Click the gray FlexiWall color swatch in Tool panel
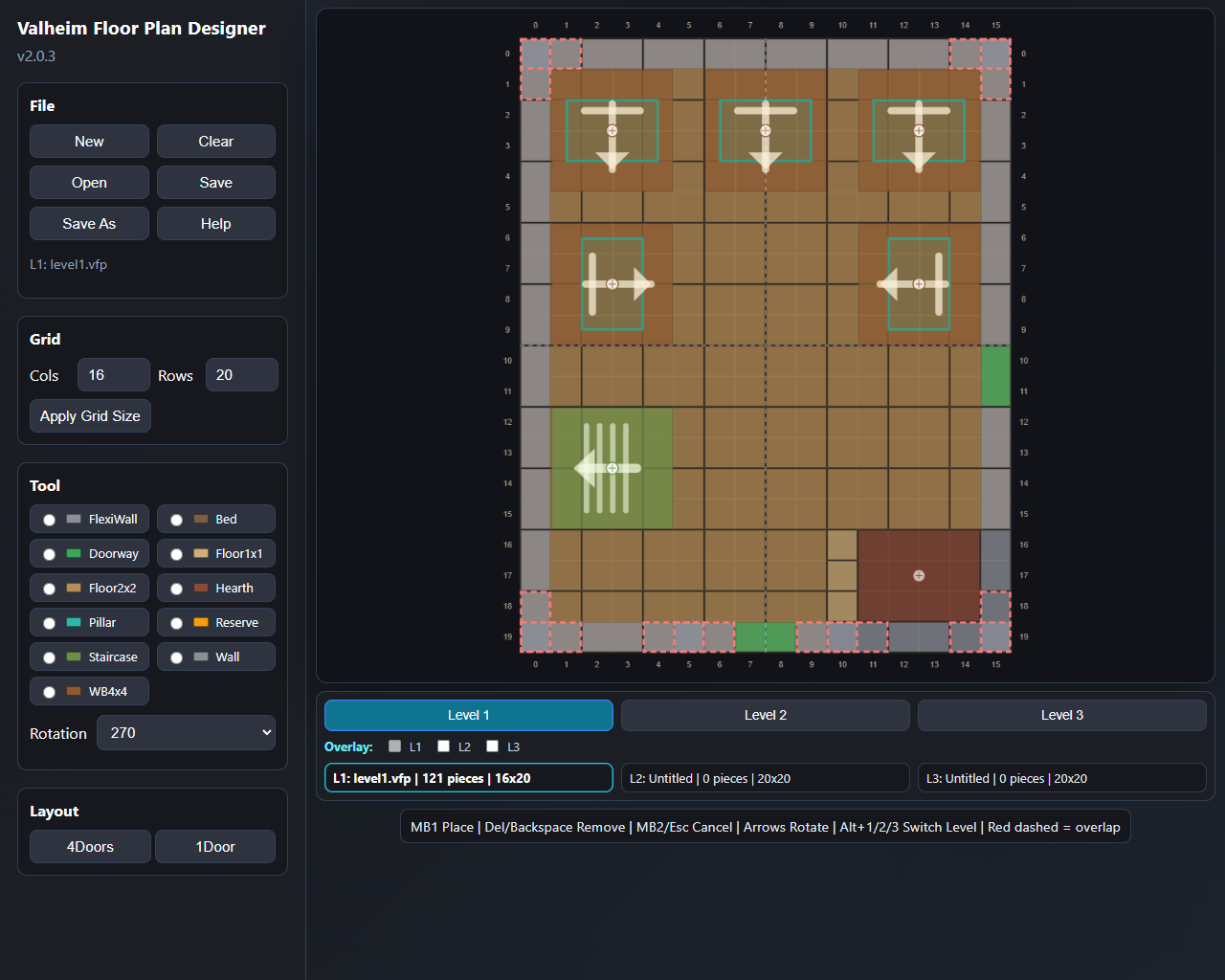The width and height of the screenshot is (1225, 980). coord(74,519)
